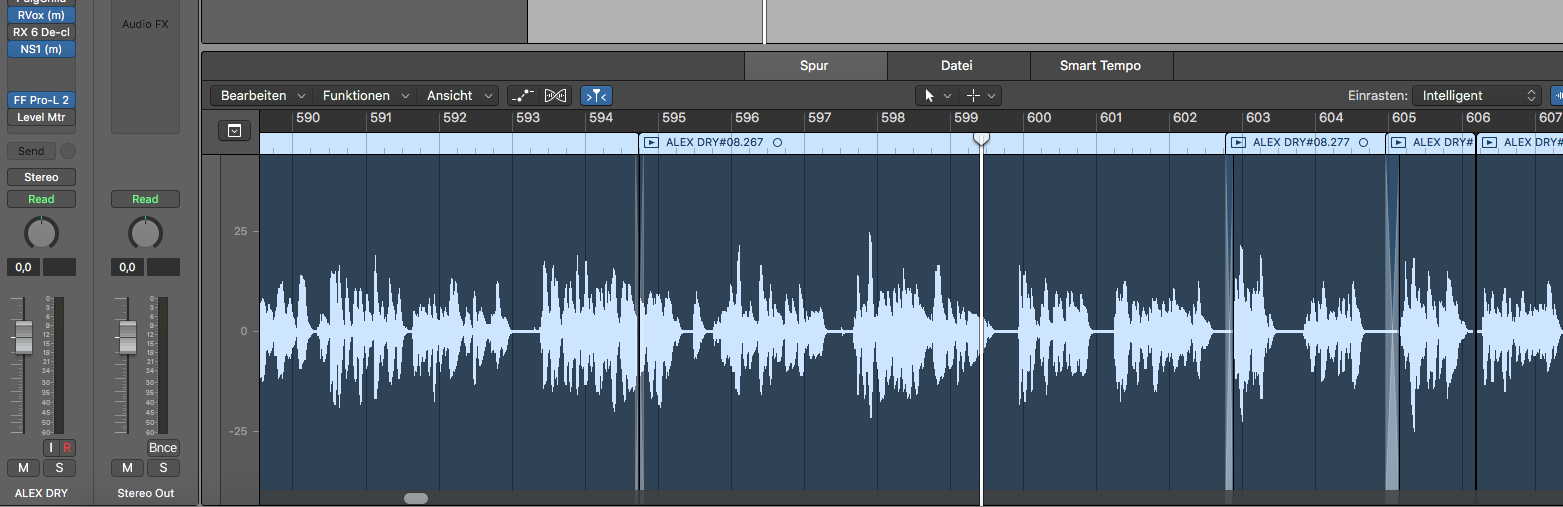Enable the Flex waveform button
This screenshot has height=507, width=1563.
[555, 96]
